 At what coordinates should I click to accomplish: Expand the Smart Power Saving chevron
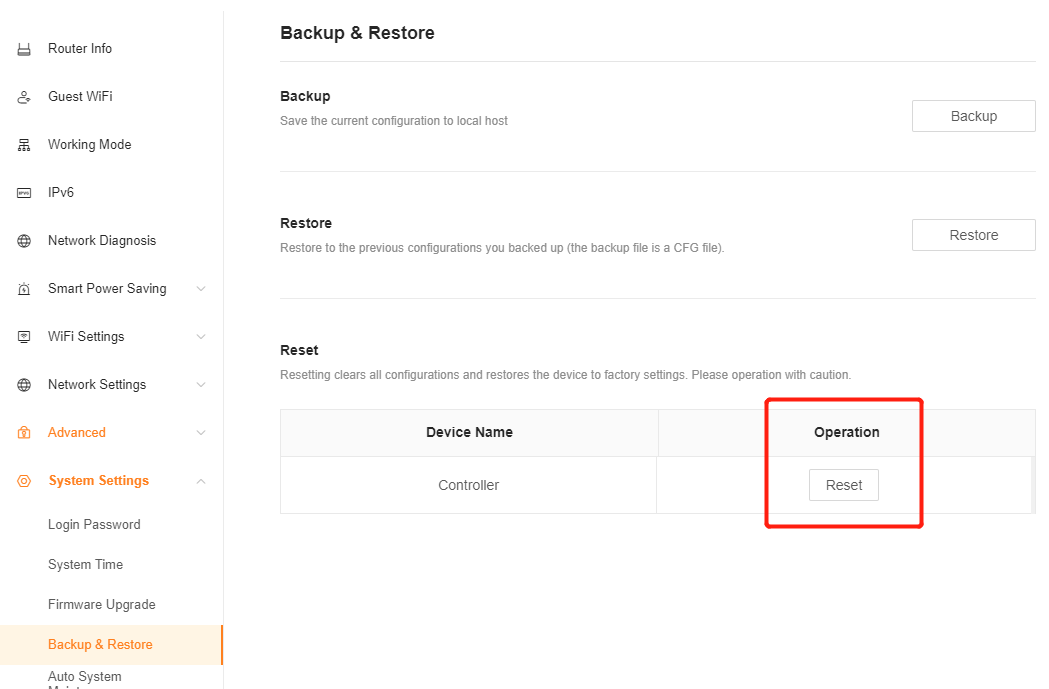[201, 289]
